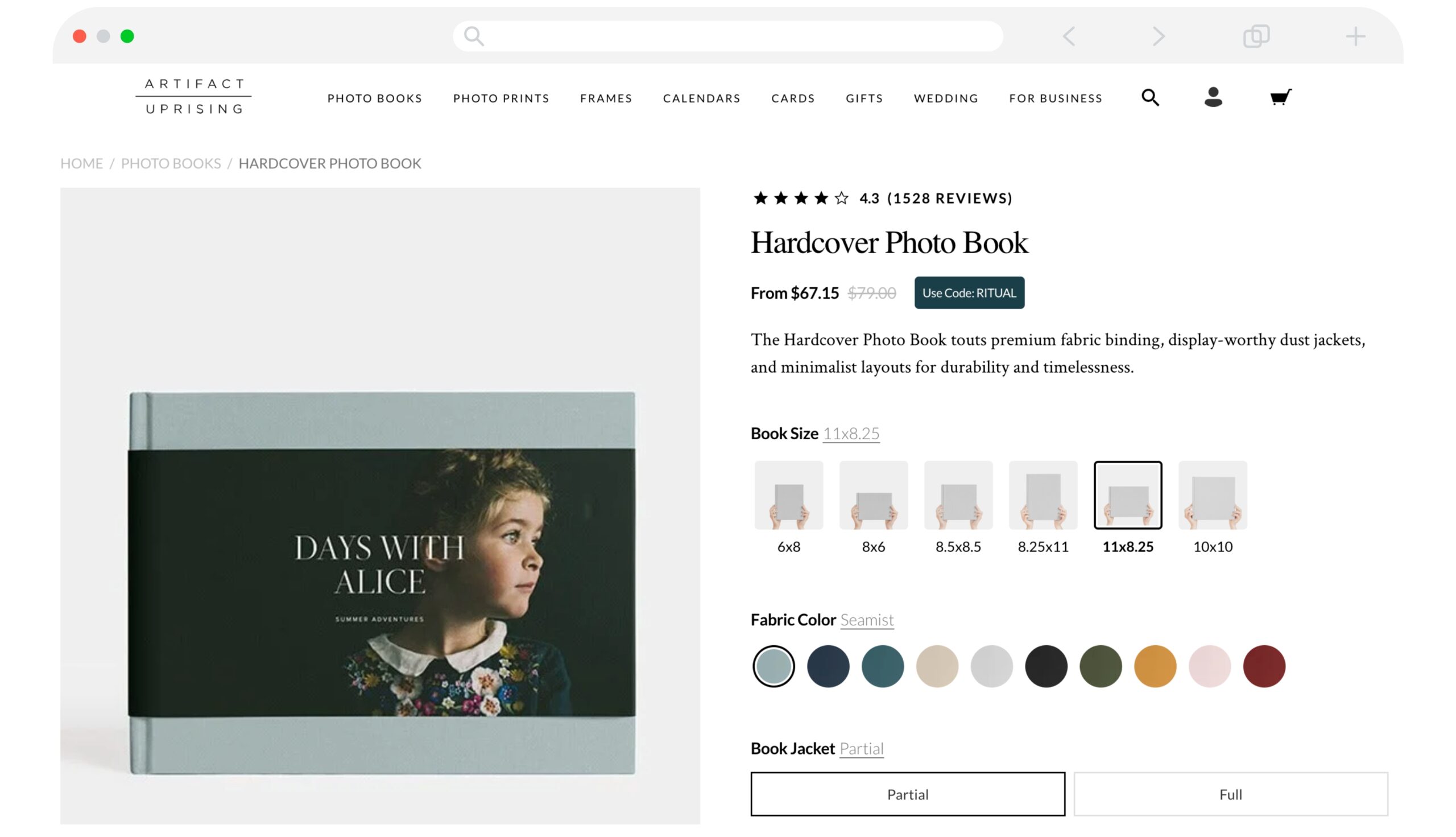Select the Partial book jacket option
Image resolution: width=1456 pixels, height=837 pixels.
tap(907, 794)
